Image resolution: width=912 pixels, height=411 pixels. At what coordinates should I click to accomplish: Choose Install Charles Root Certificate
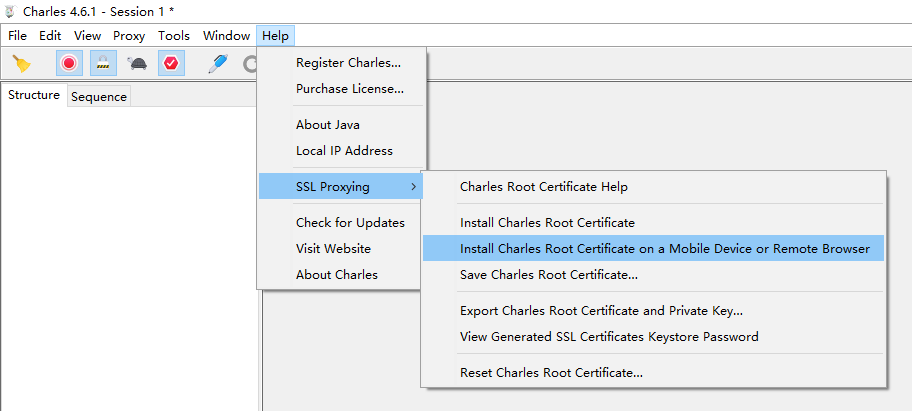(x=653, y=223)
